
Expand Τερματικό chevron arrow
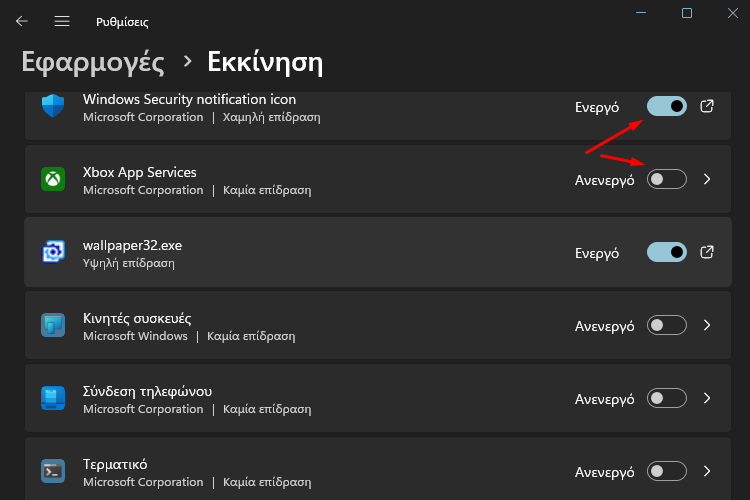(x=707, y=471)
